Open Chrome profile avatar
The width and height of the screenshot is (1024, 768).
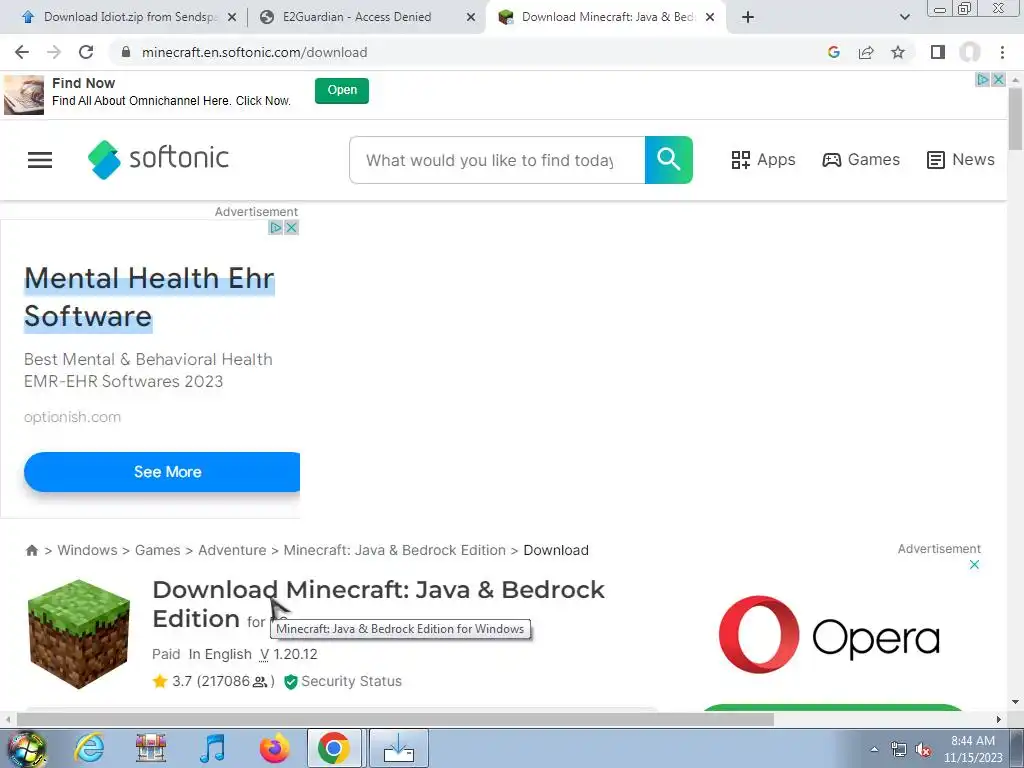(x=970, y=52)
